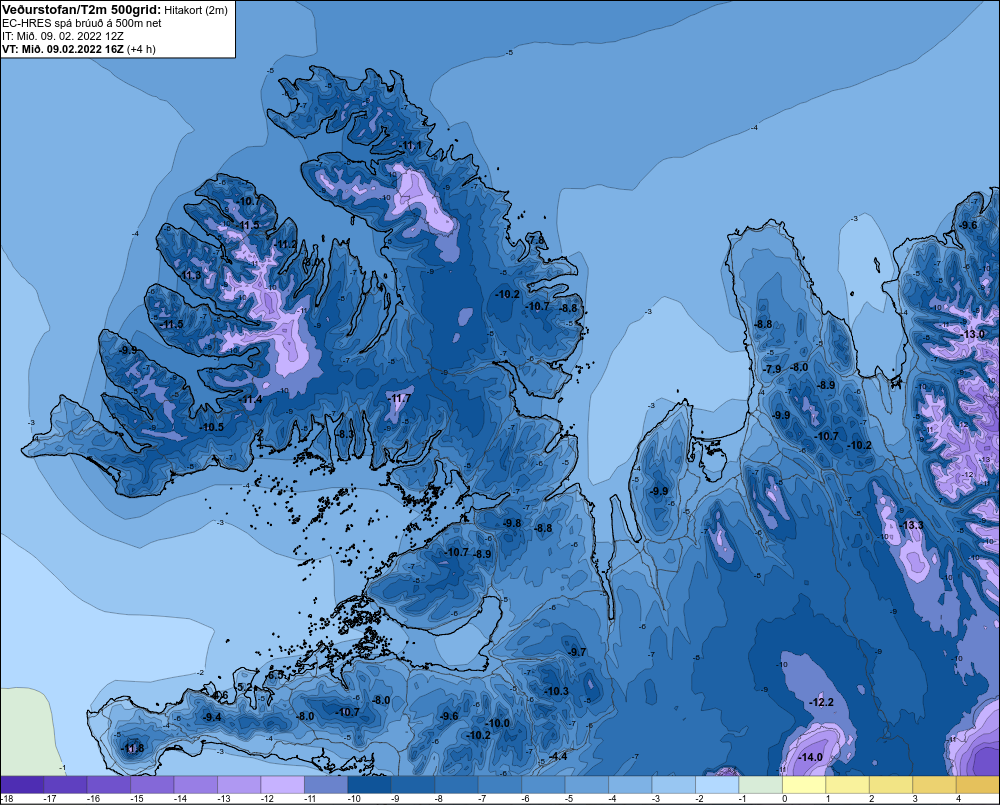Click the '-5' legend scale label
Screen dimensions: 1000x805
569,799
